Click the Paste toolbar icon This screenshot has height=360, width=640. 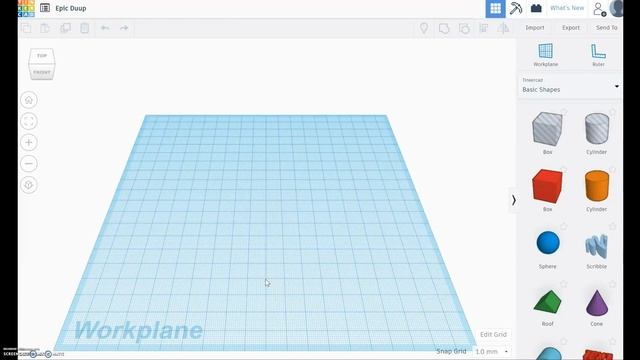pos(45,28)
